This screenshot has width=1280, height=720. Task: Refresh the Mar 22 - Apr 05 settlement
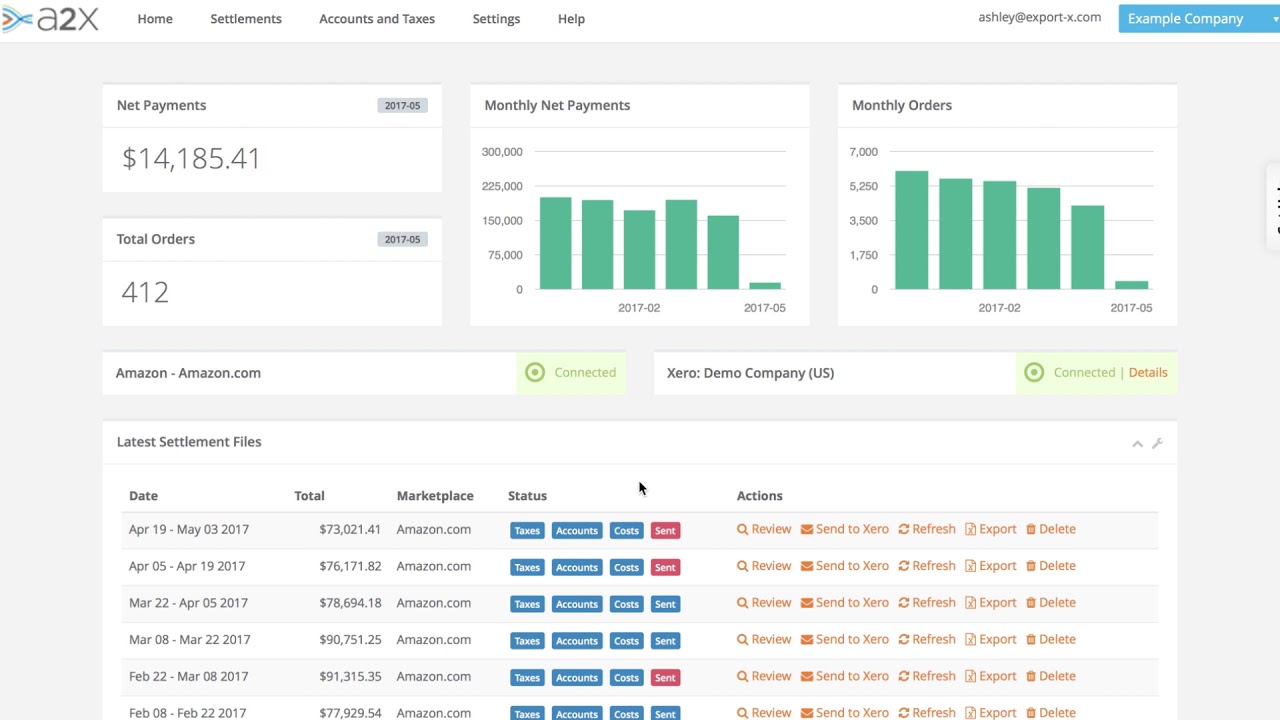click(927, 602)
